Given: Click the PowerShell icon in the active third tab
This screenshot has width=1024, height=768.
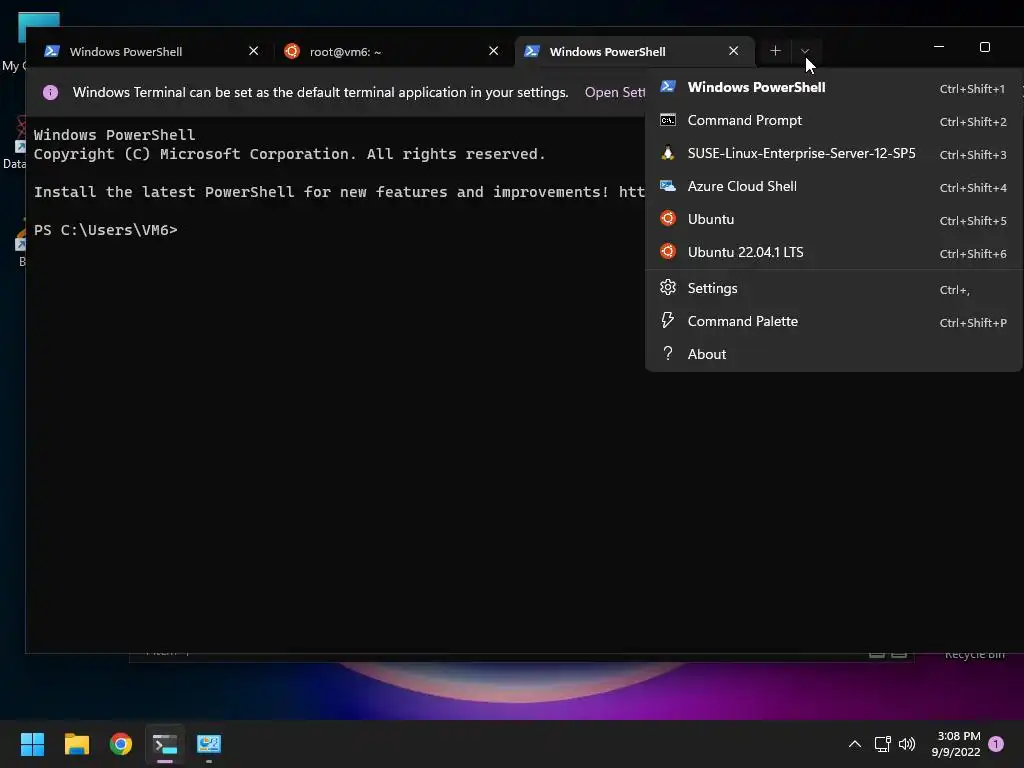Looking at the screenshot, I should 532,51.
